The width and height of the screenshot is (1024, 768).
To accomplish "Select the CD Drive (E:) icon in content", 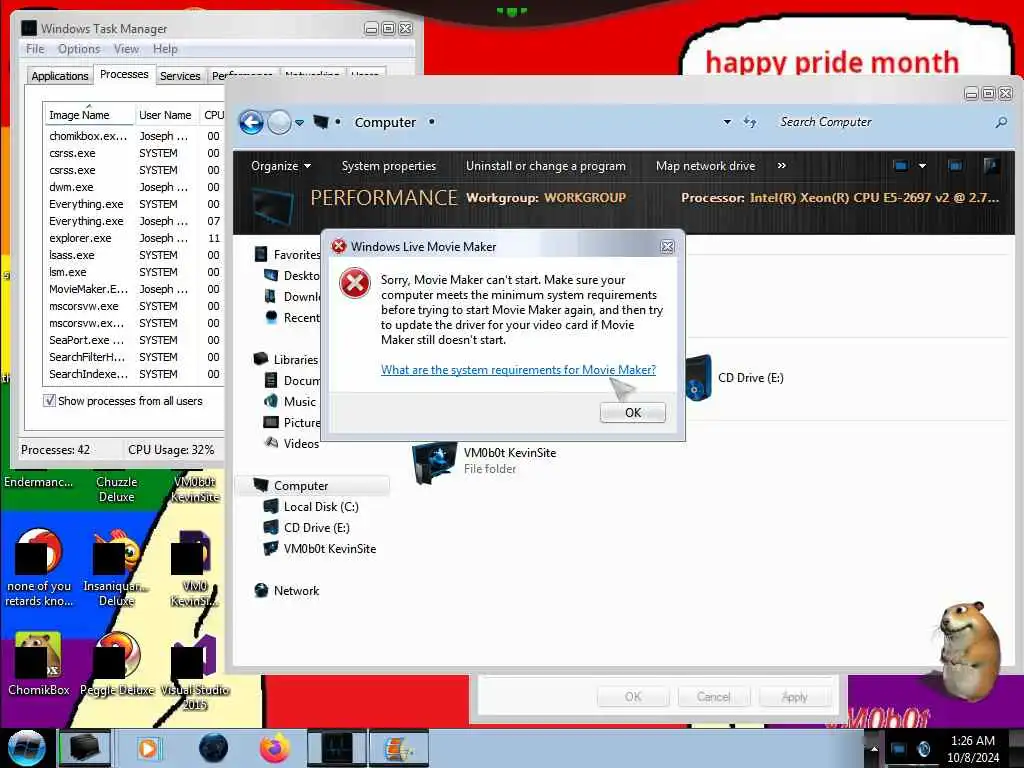I will [699, 377].
